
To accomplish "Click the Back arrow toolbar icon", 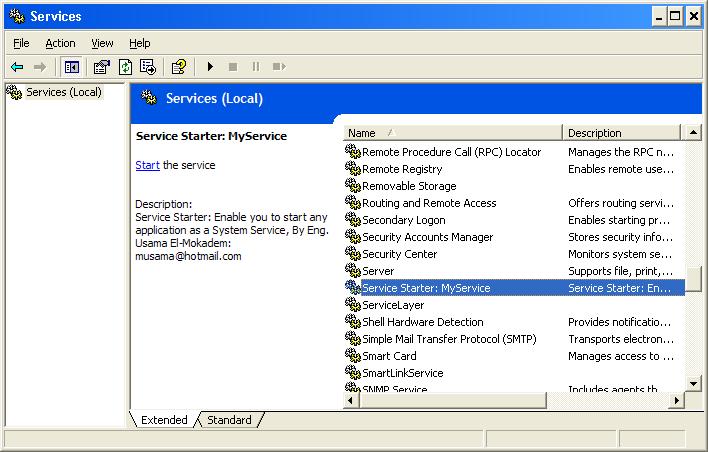I will tap(17, 67).
